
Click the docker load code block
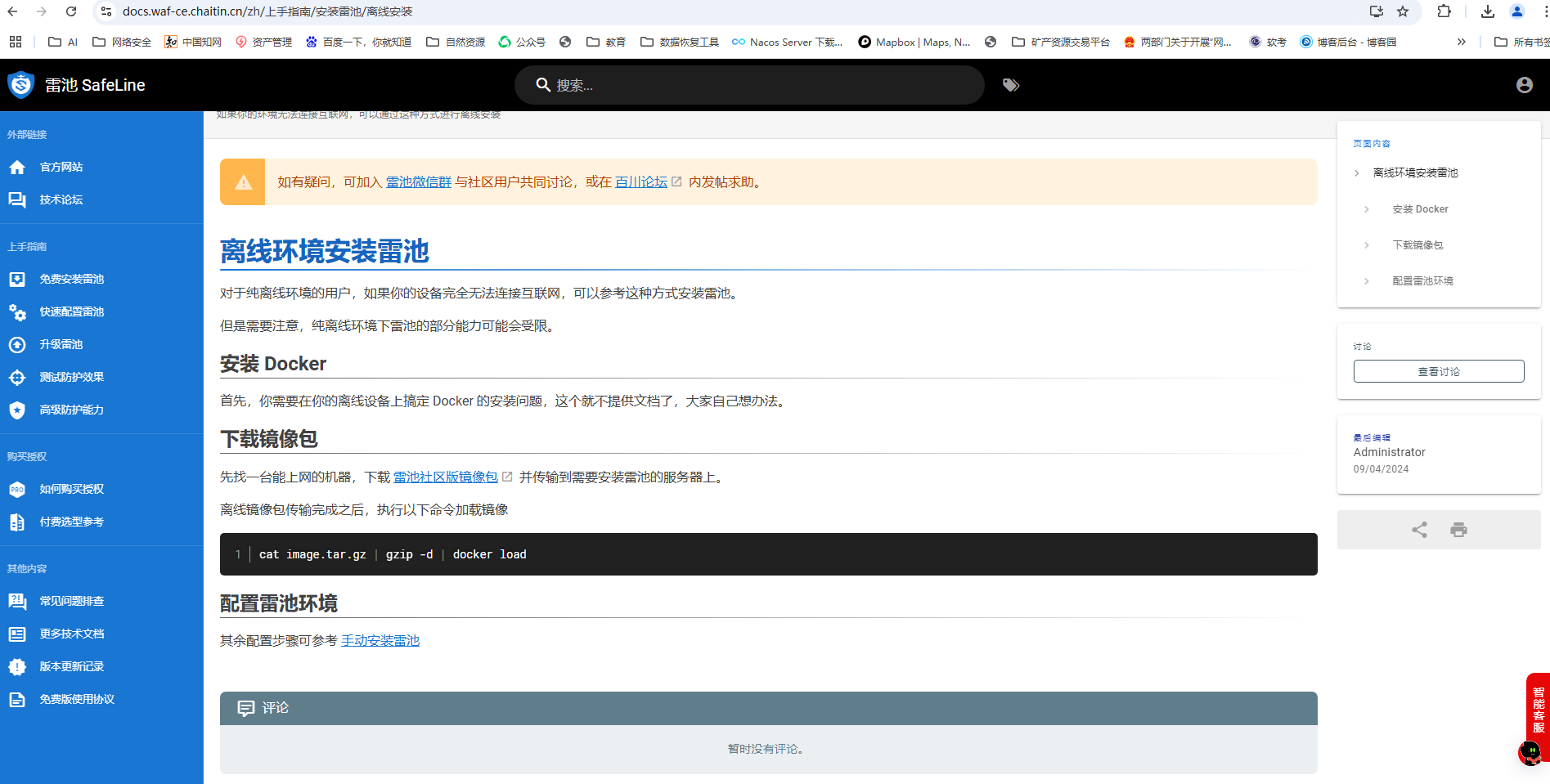[x=768, y=554]
